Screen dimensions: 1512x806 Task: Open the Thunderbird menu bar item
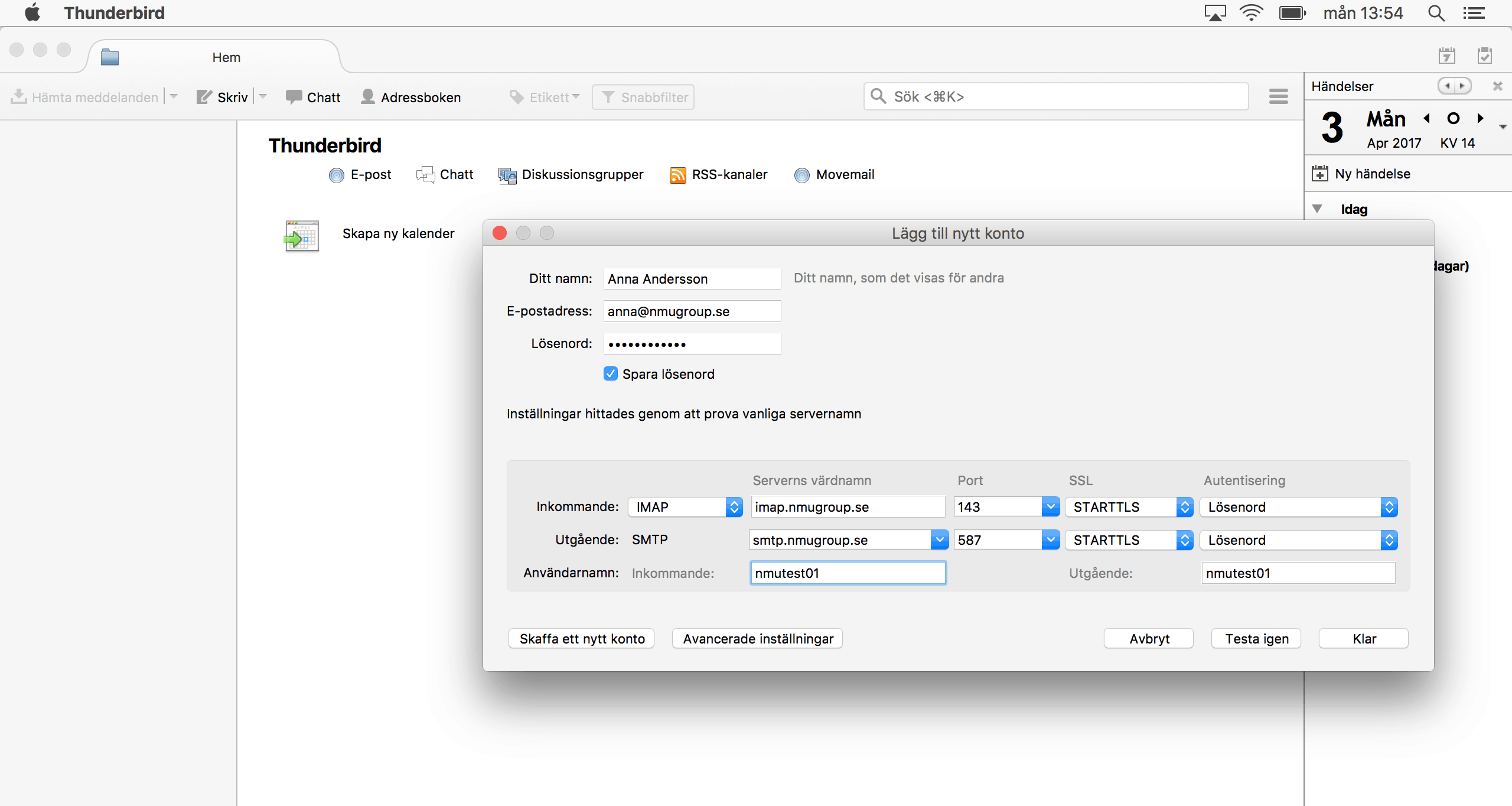tap(115, 12)
